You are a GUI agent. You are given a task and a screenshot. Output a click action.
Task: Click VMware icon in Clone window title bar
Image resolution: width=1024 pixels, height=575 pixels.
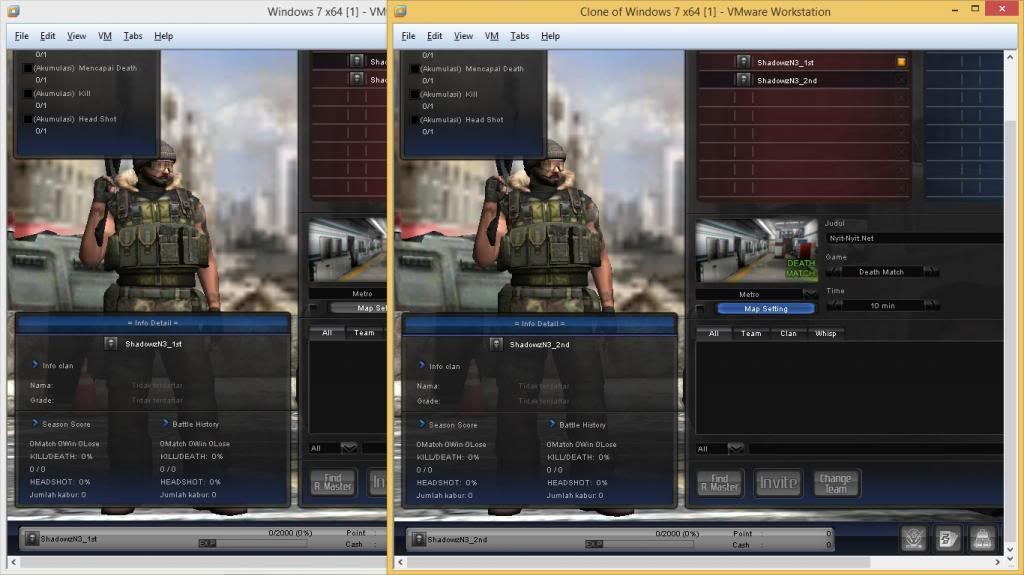(x=400, y=11)
